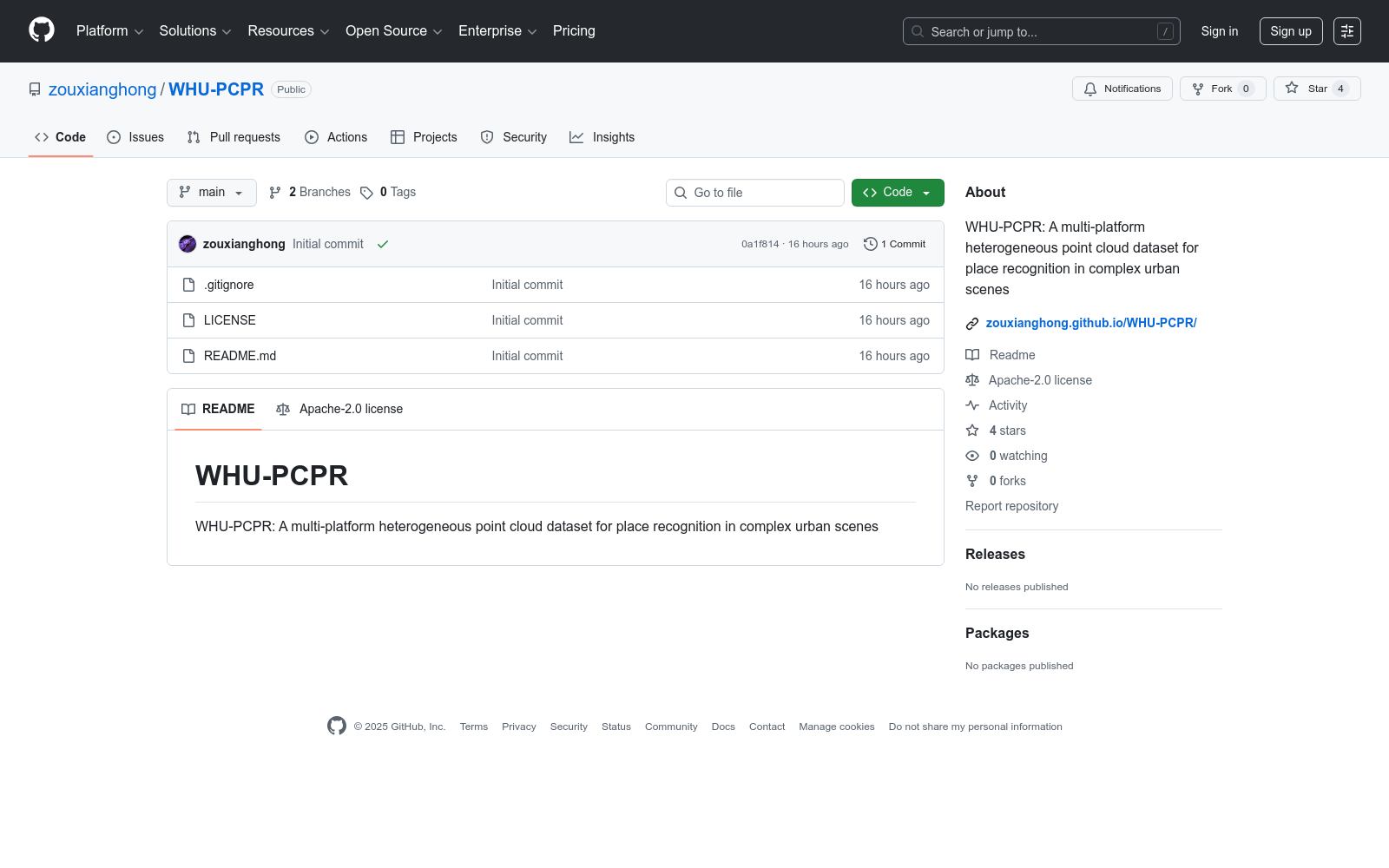Star this repository

[x=1317, y=89]
